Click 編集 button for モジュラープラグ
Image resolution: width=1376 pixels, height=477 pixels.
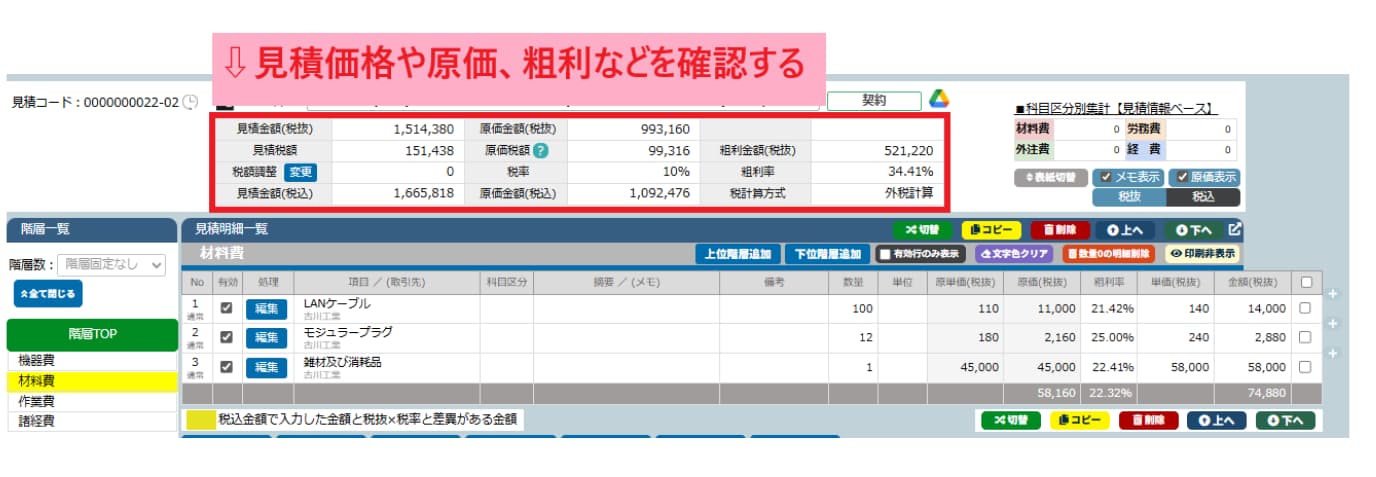click(x=265, y=338)
